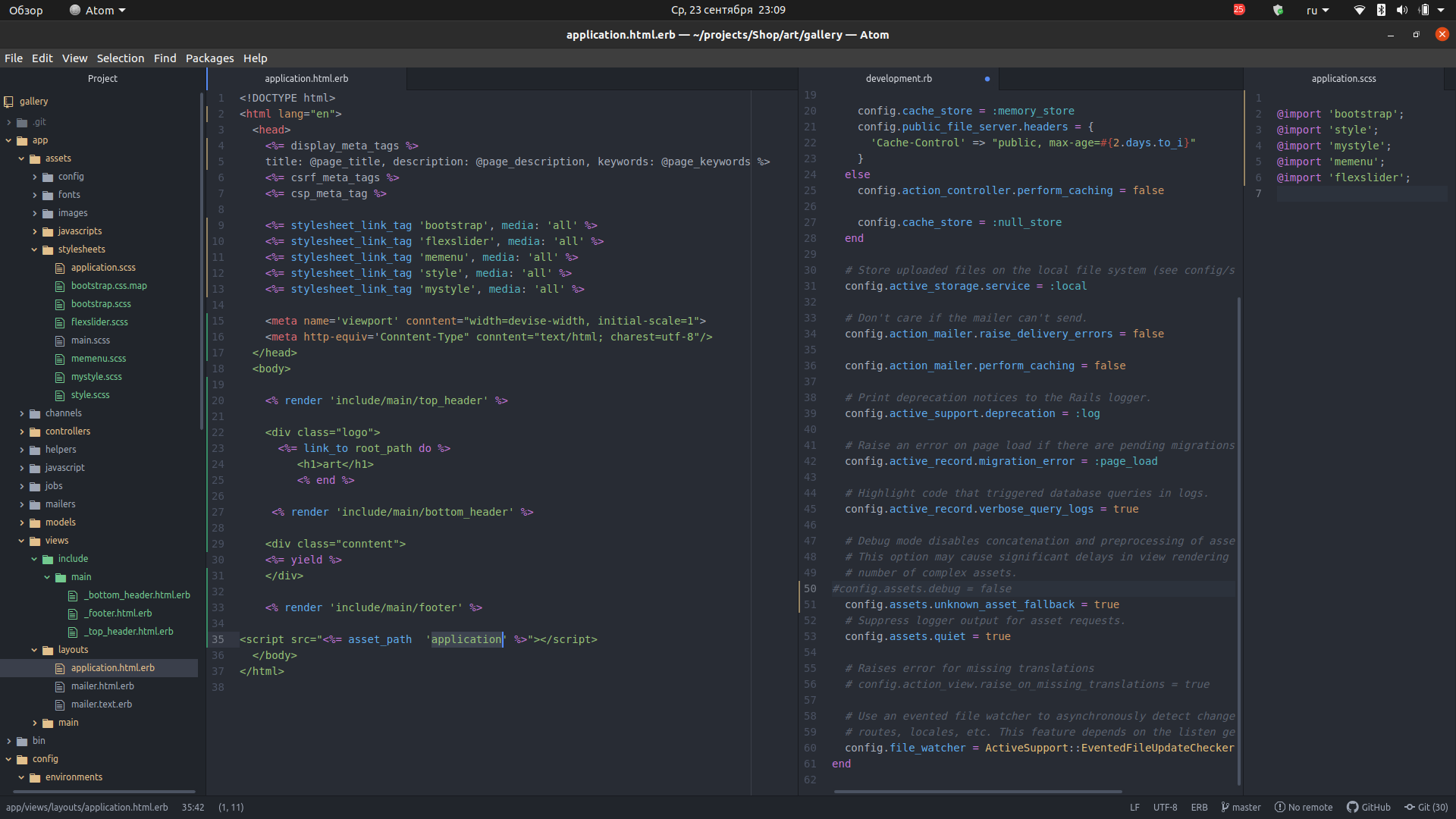
Task: Open the top-bar system menu arrow
Action: point(1441,11)
